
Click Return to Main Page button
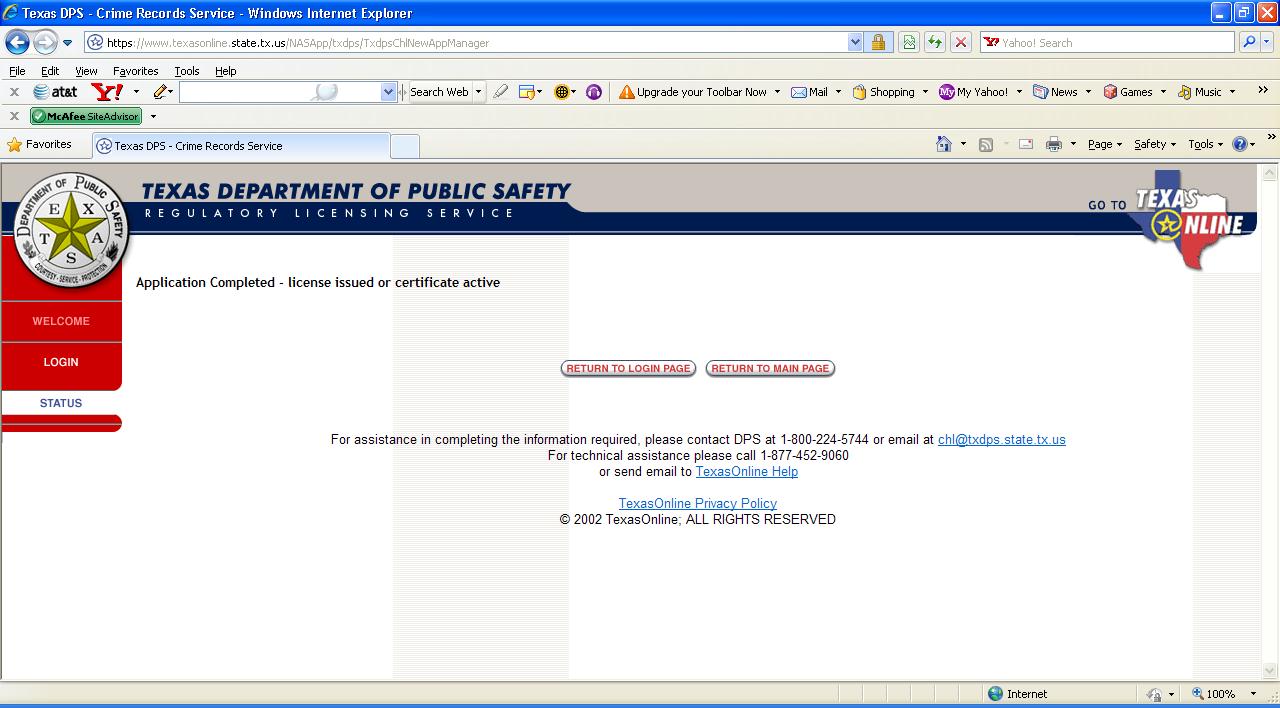click(x=770, y=369)
